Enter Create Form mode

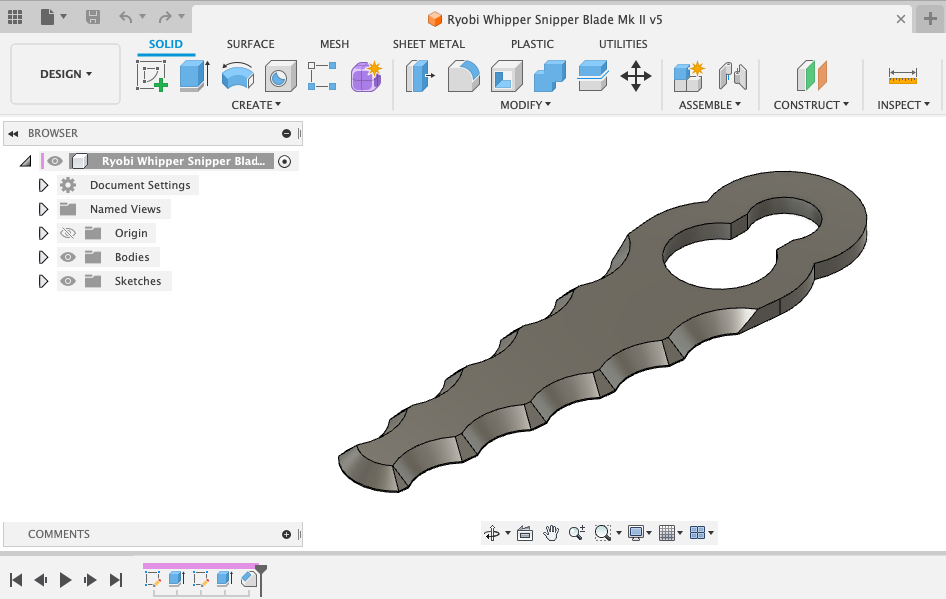coord(365,76)
